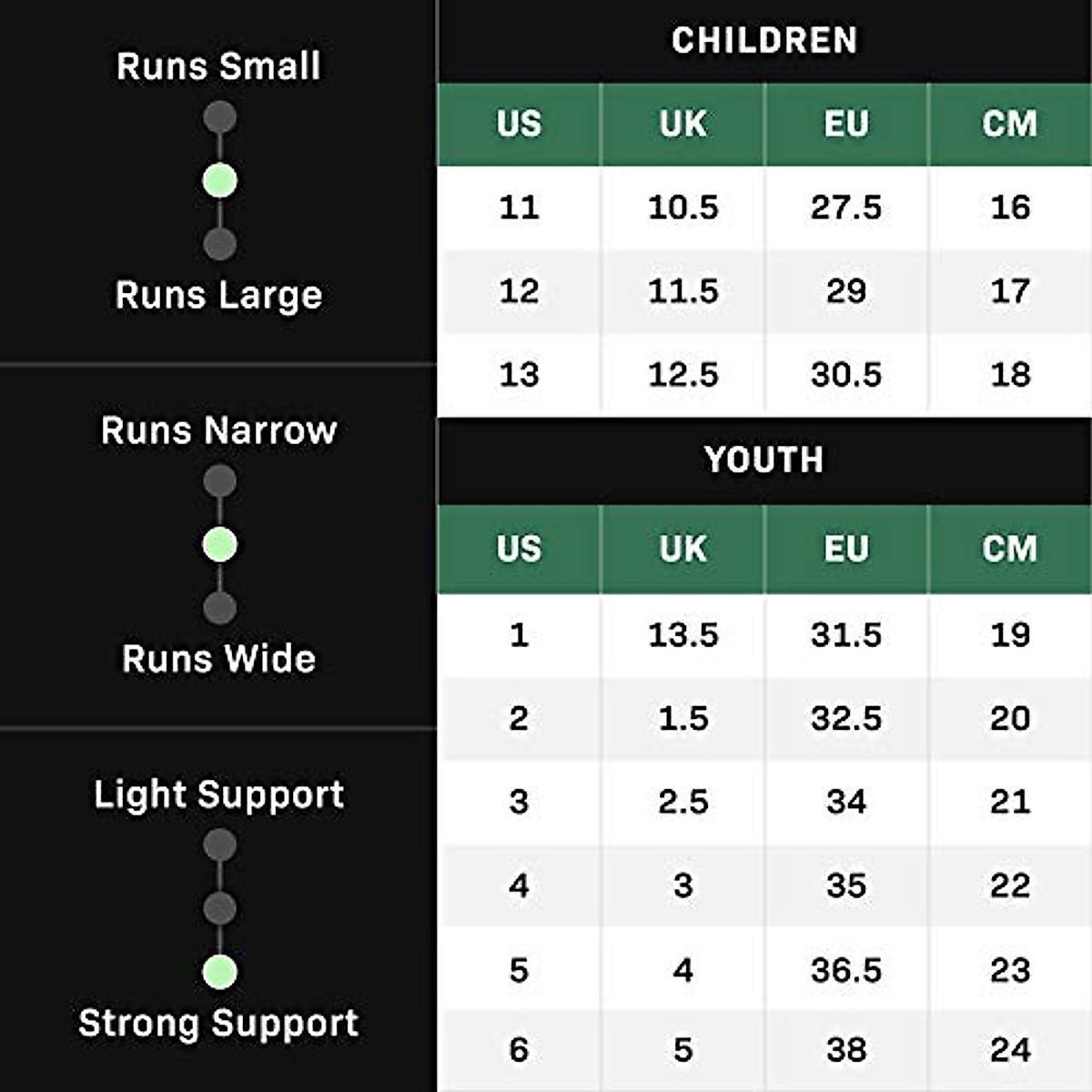Choose the gray dot directly below Runs Narrow

point(219,481)
